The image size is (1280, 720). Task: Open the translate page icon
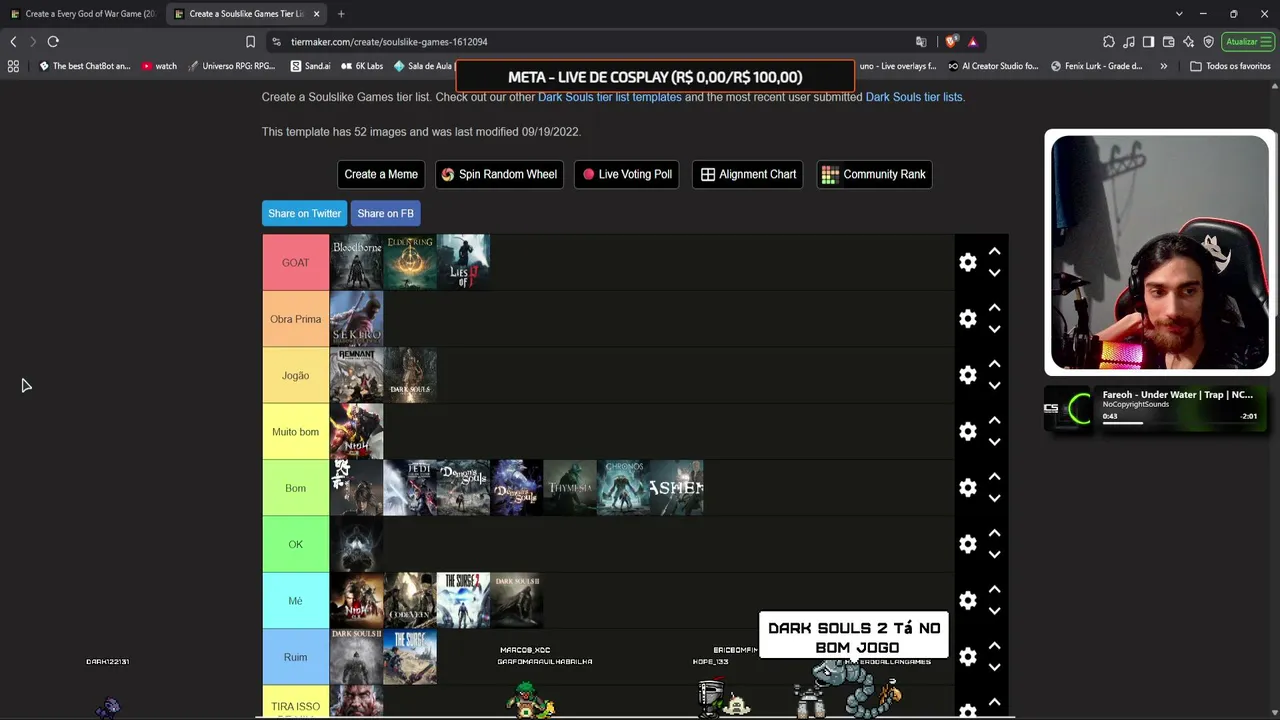point(921,42)
